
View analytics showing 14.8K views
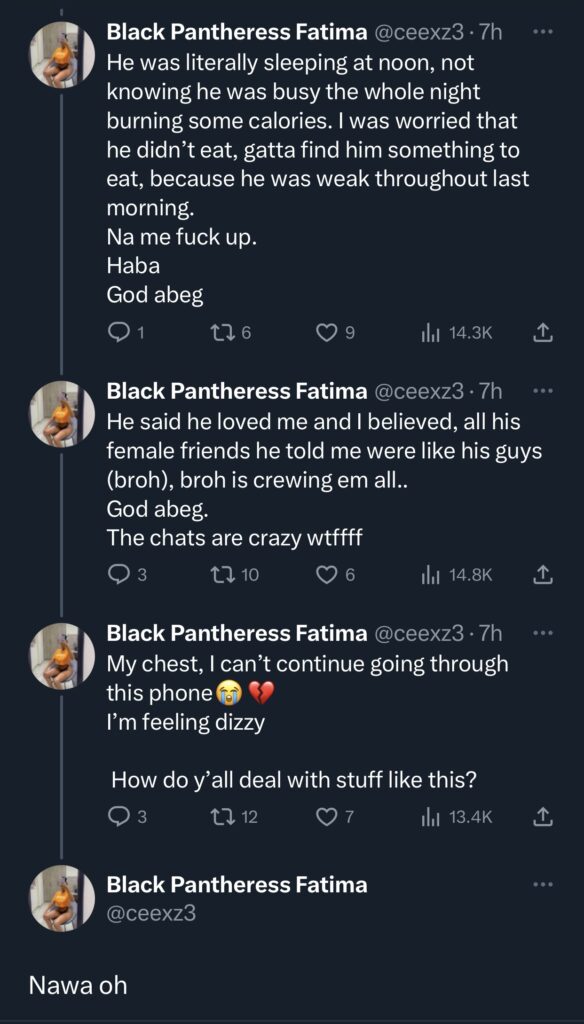433,573
